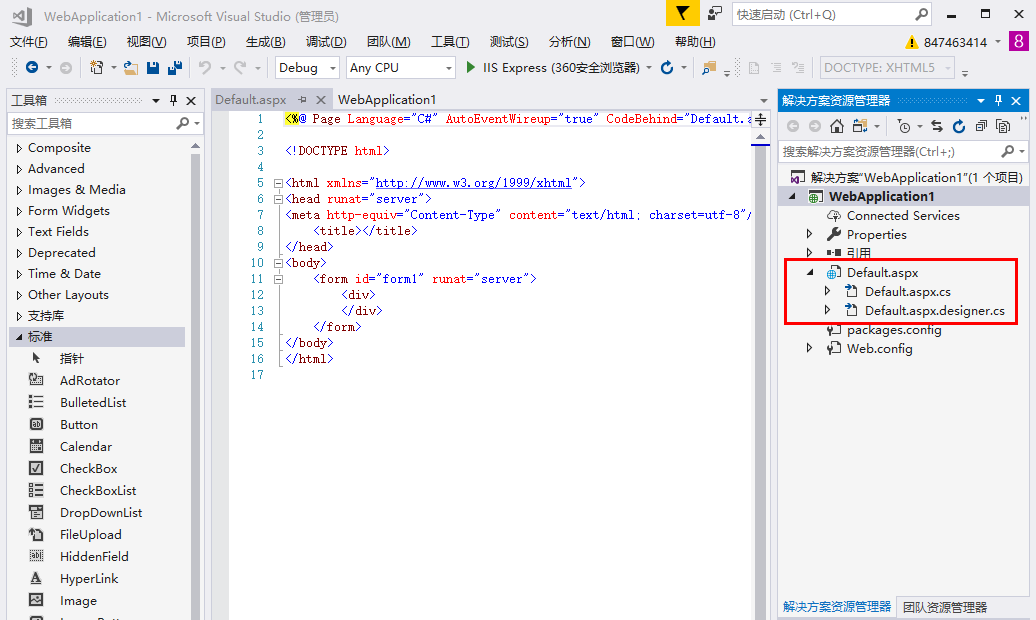Viewport: 1036px width, 620px height.
Task: Open the Any CPU platform dropdown
Action: pos(400,68)
